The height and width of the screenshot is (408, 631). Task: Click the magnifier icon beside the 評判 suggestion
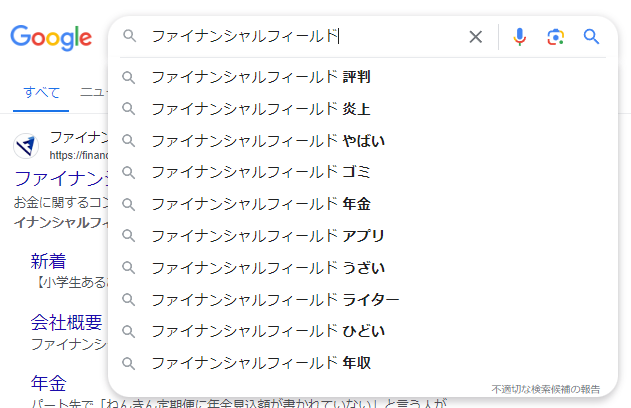click(x=128, y=77)
